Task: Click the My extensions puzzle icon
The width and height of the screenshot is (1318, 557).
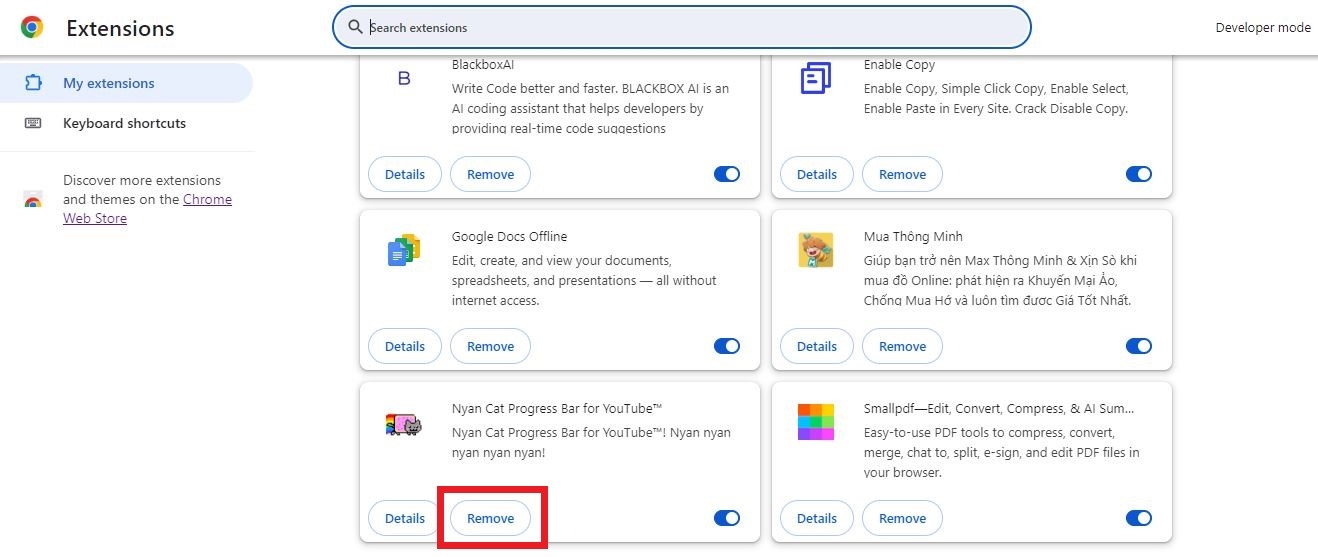Action: point(33,83)
